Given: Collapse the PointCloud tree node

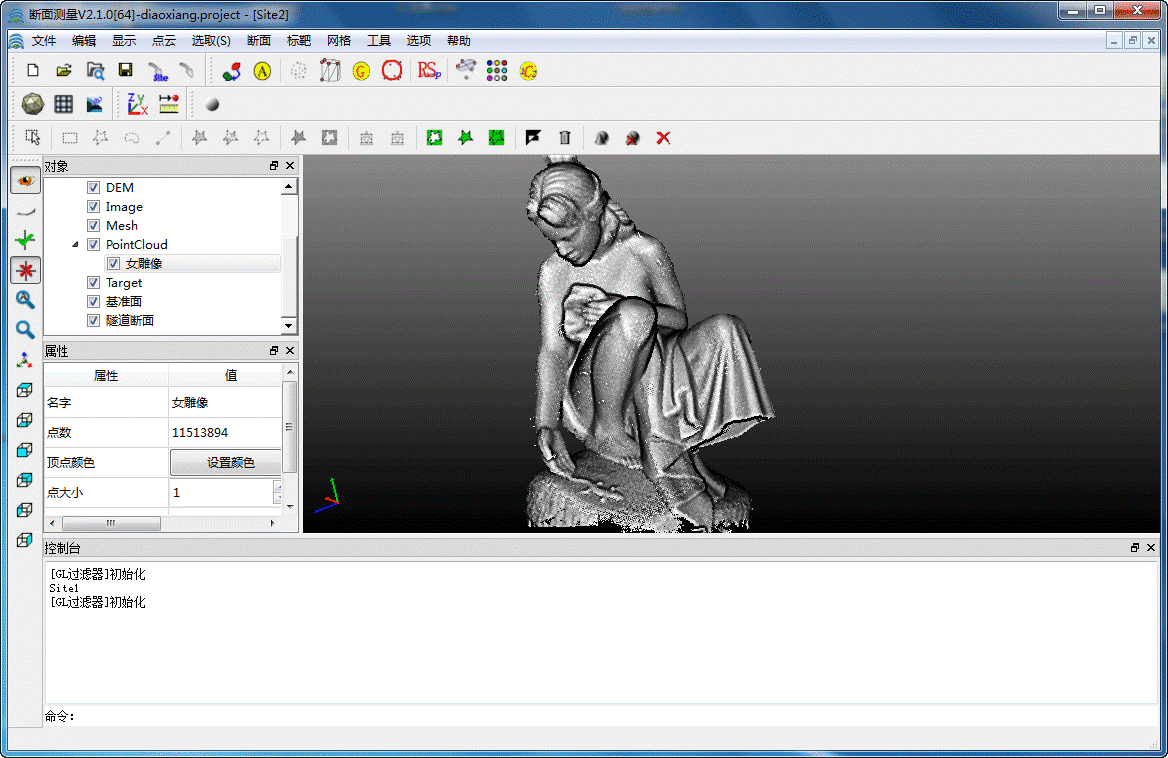Looking at the screenshot, I should 76,245.
